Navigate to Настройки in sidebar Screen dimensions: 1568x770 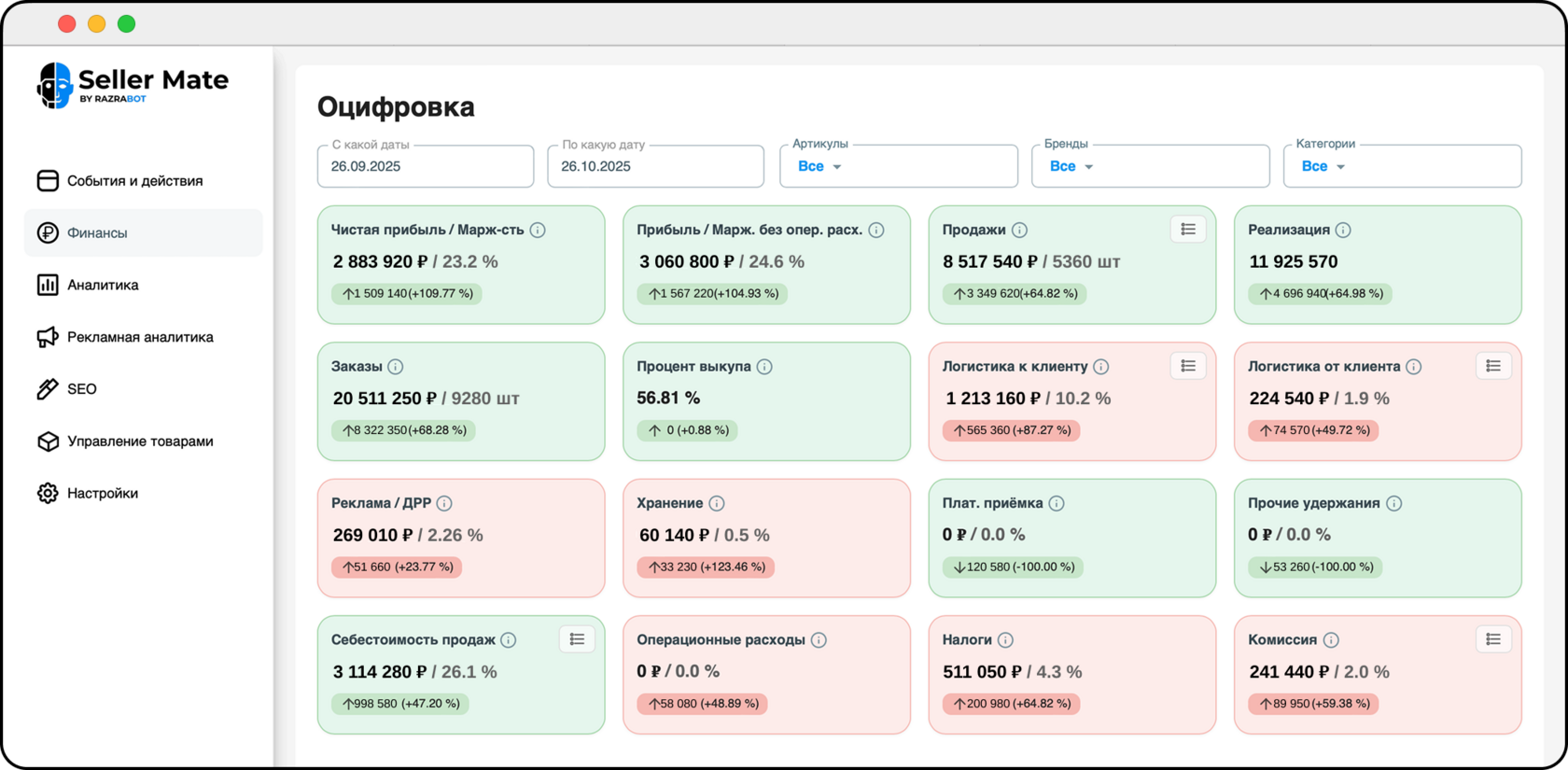pos(103,493)
